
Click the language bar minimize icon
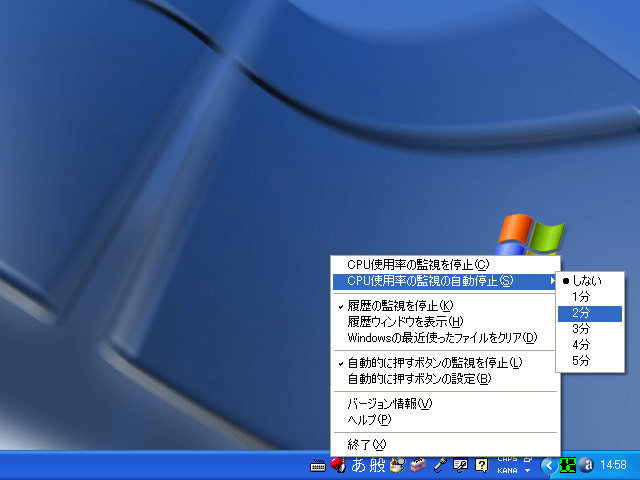[x=527, y=460]
